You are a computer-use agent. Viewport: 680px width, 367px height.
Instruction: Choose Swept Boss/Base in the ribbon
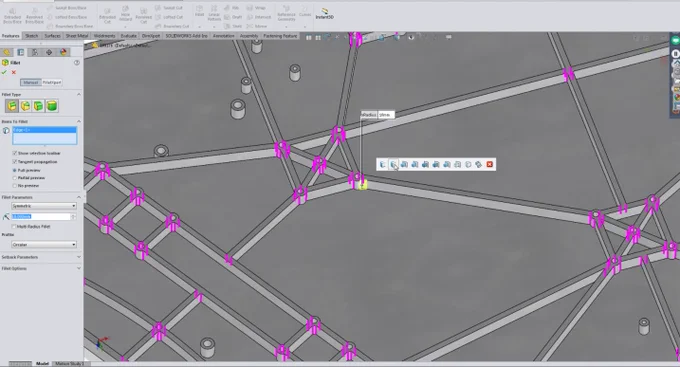[68, 8]
